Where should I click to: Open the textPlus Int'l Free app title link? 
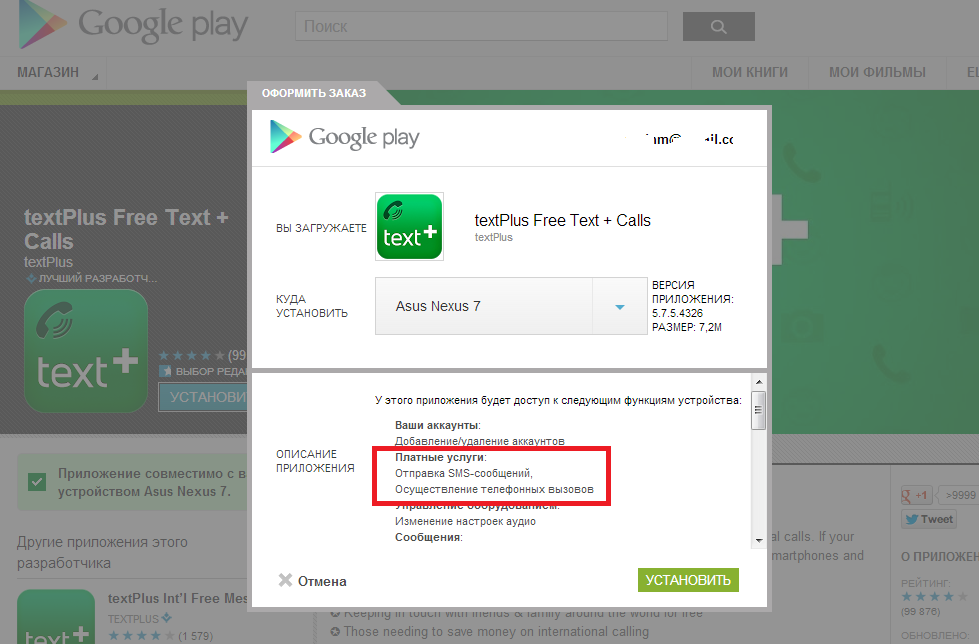[178, 598]
